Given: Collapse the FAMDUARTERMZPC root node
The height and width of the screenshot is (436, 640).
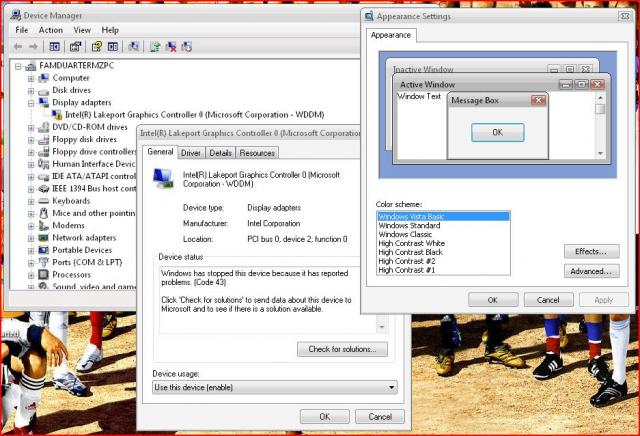Looking at the screenshot, I should click(x=18, y=66).
